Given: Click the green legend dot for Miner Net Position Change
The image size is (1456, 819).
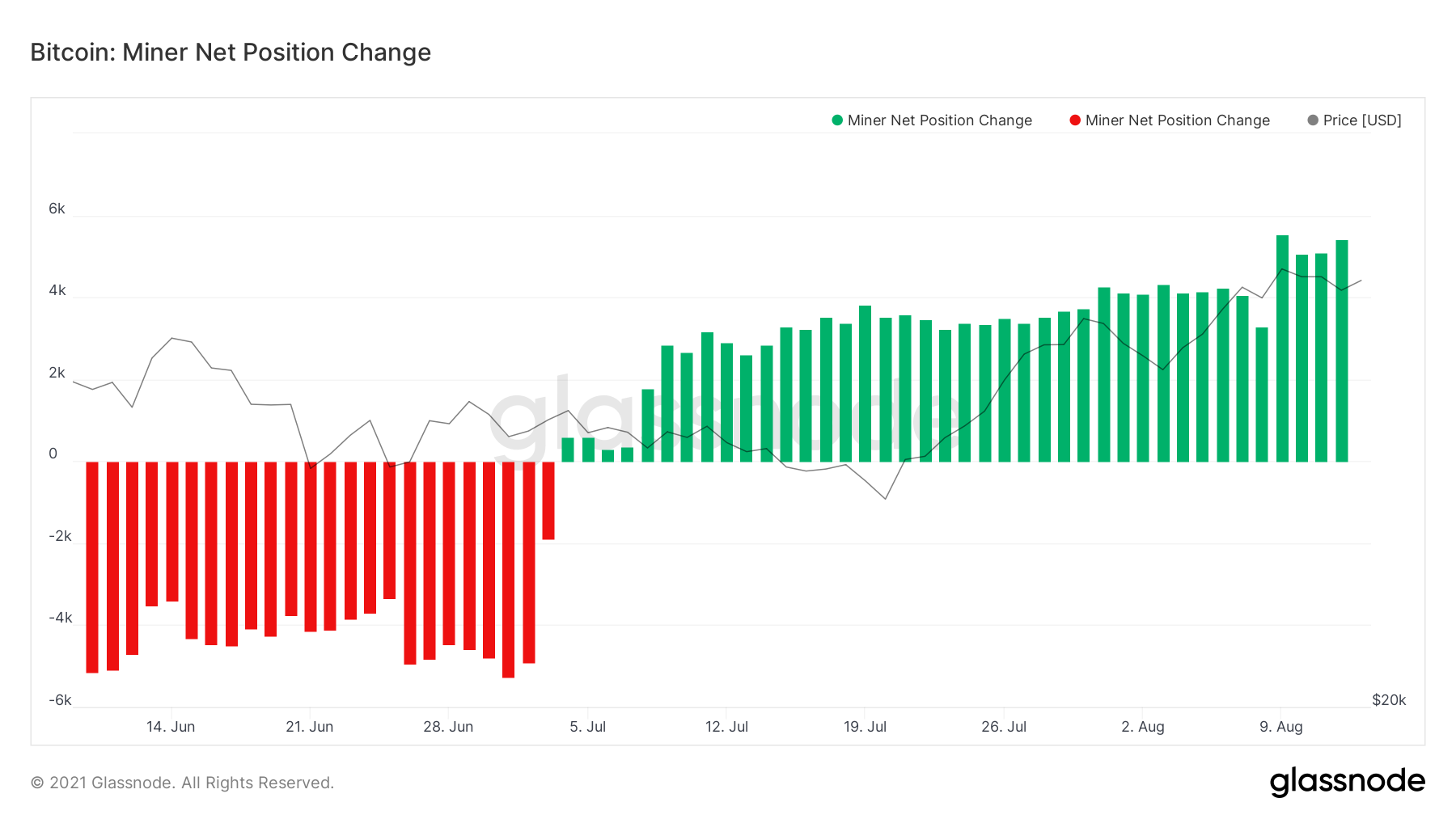Looking at the screenshot, I should [x=837, y=120].
